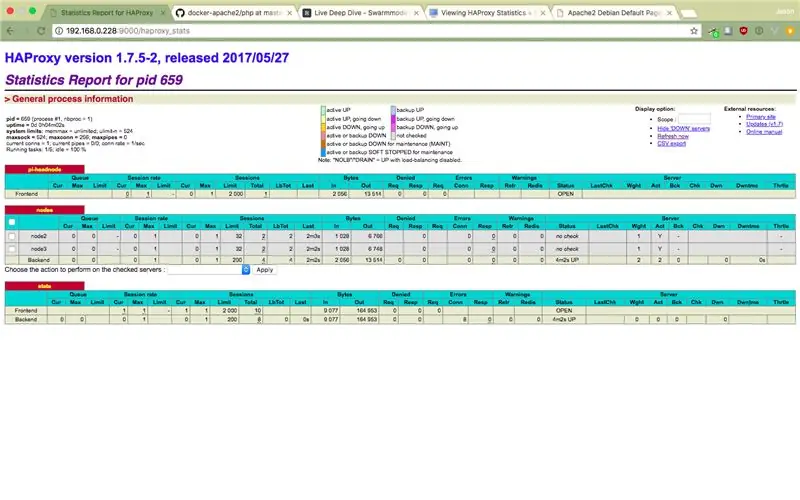The width and height of the screenshot is (800, 500).
Task: Click the Refresh now link
Action: coord(672,136)
